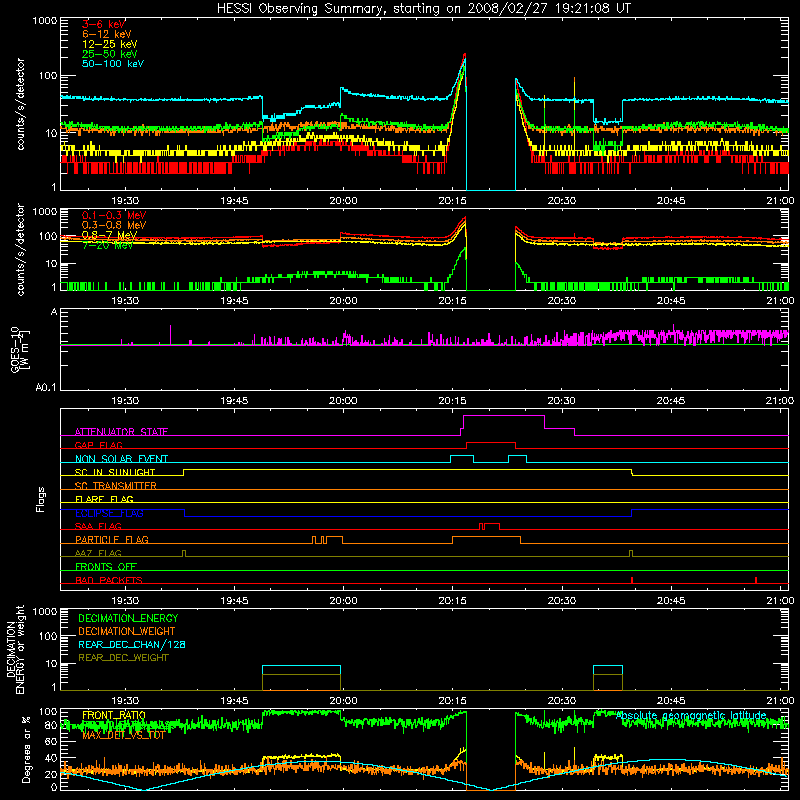Click the BAD_PACKETS flag label
The image size is (800, 800).
pyautogui.click(x=109, y=580)
